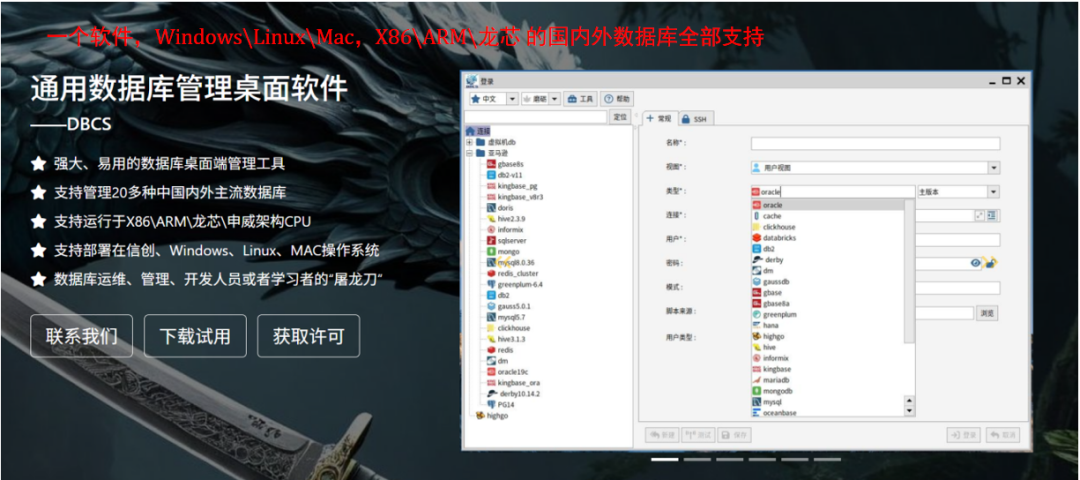Click the kingbase_v8r3 connection icon

click(491, 197)
